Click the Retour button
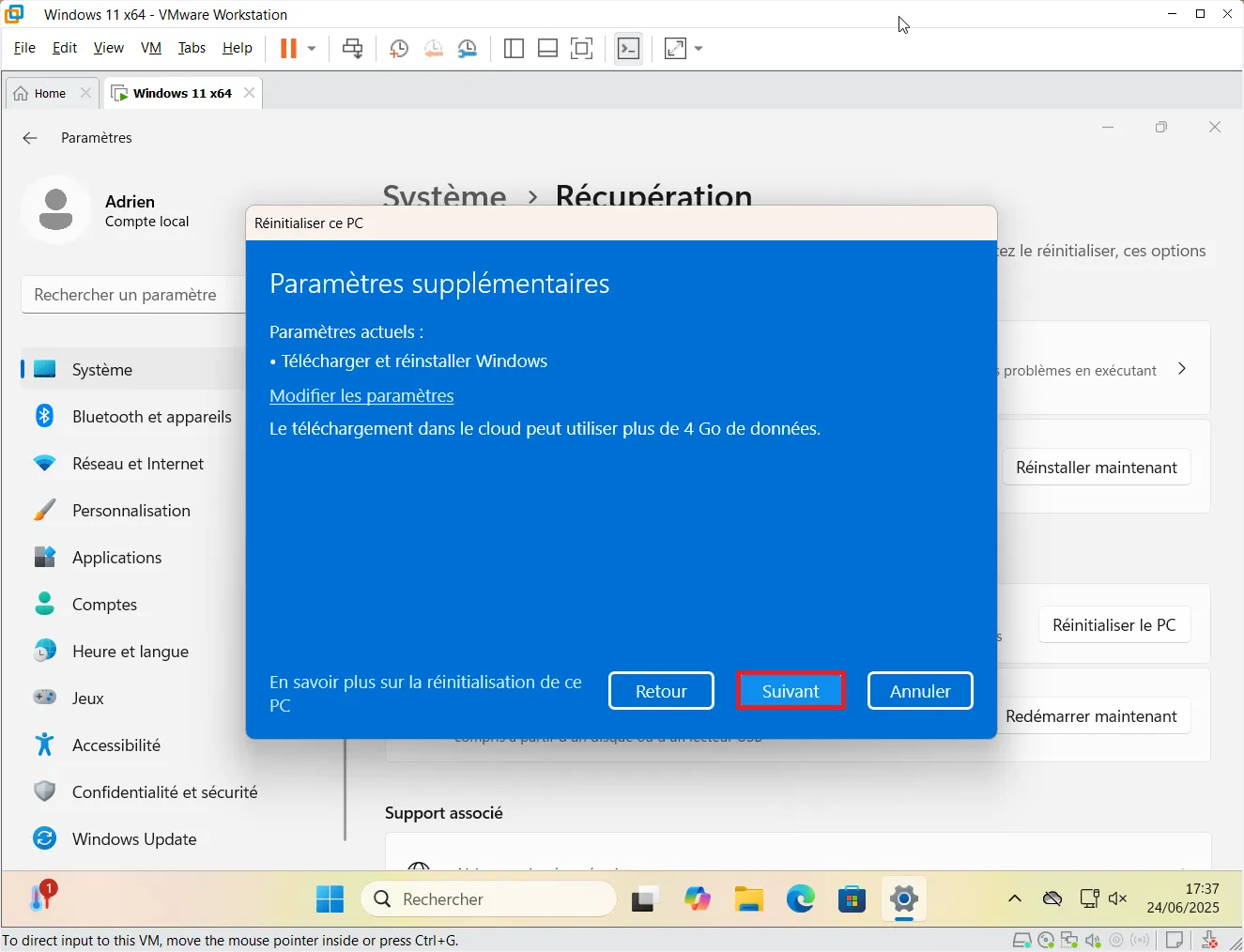This screenshot has width=1244, height=952. click(x=661, y=691)
